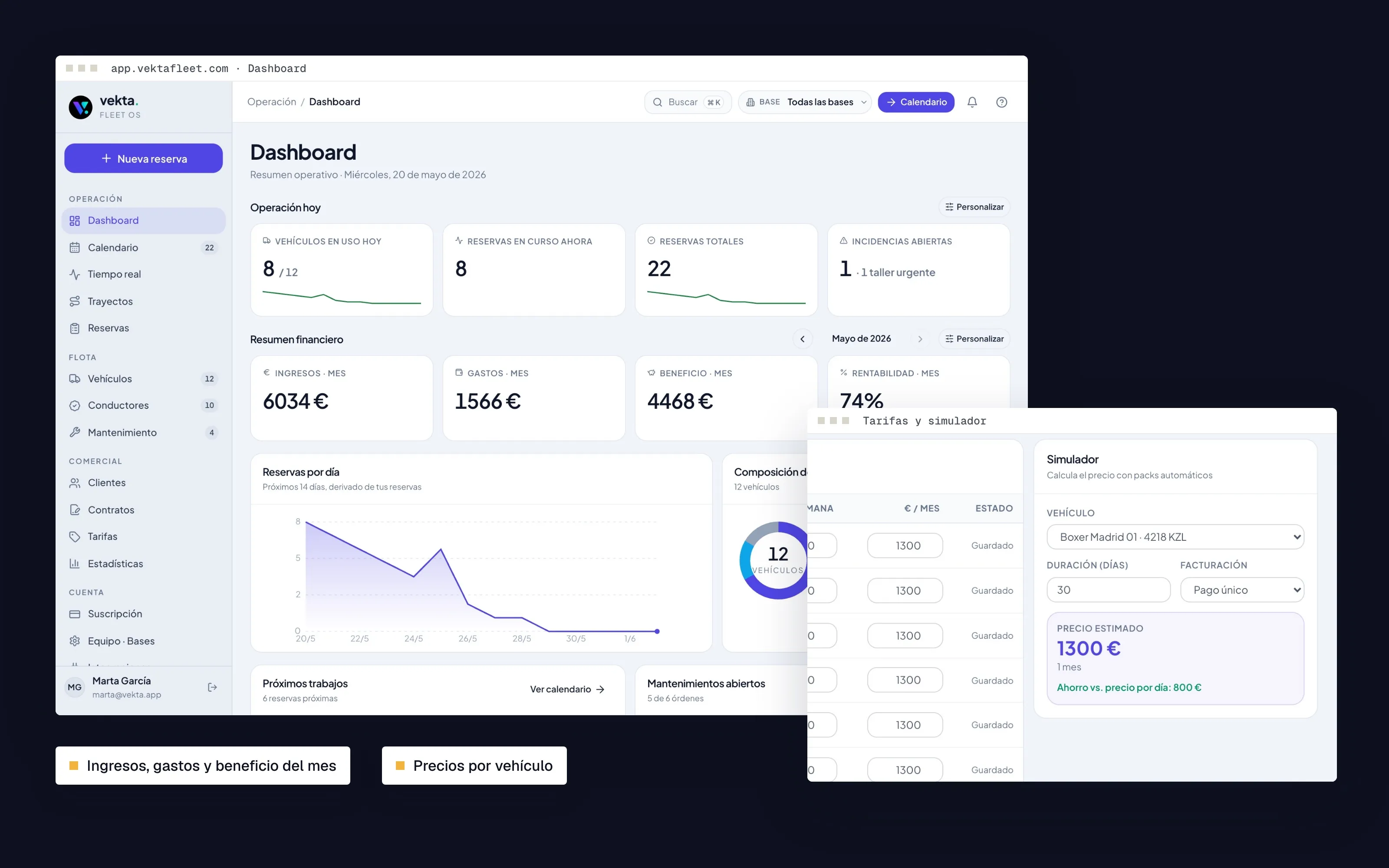
Task: Go to previous month arrow before Mayo 2026
Action: [x=803, y=339]
